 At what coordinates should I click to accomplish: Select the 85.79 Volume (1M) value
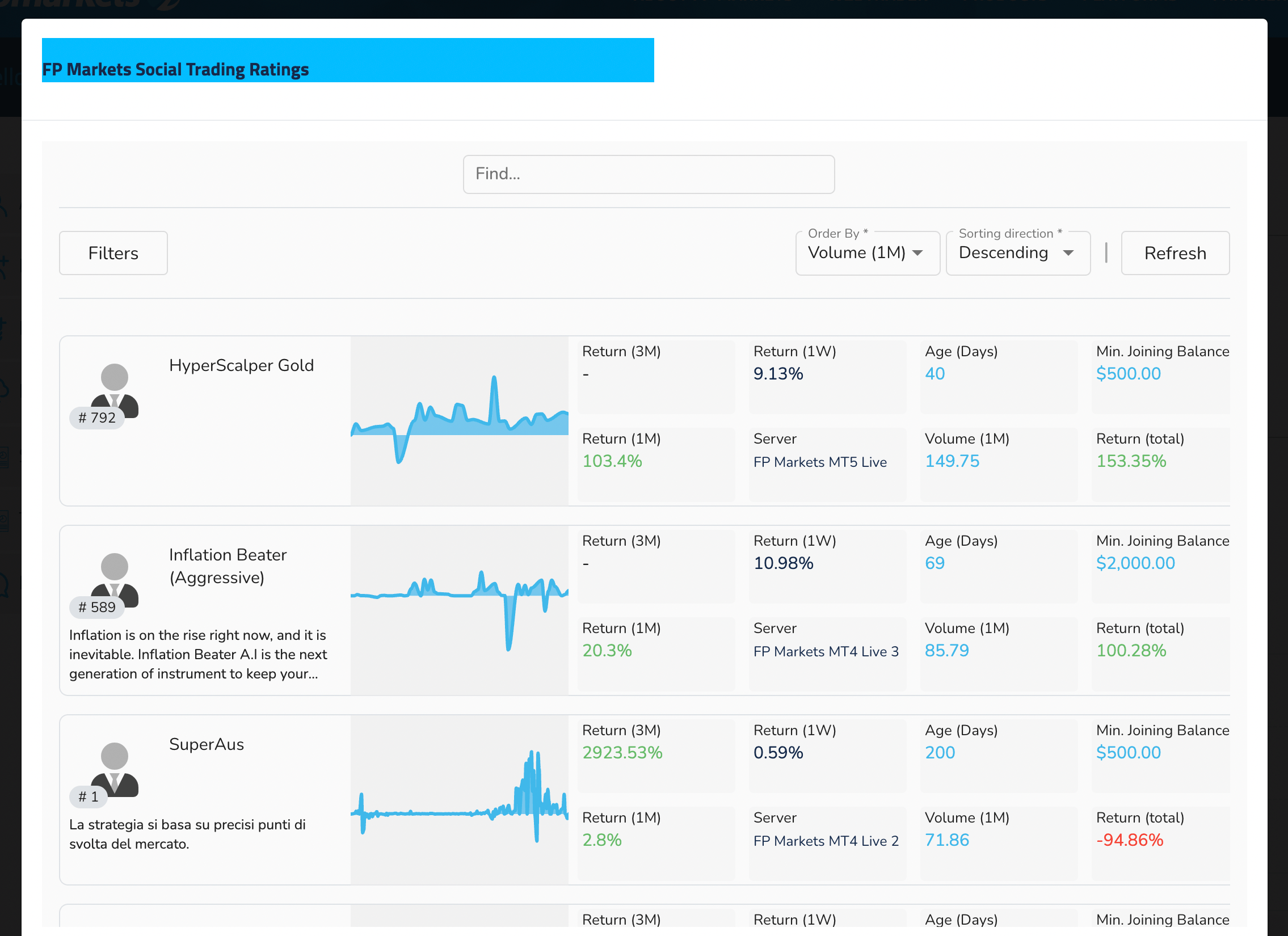click(x=946, y=651)
